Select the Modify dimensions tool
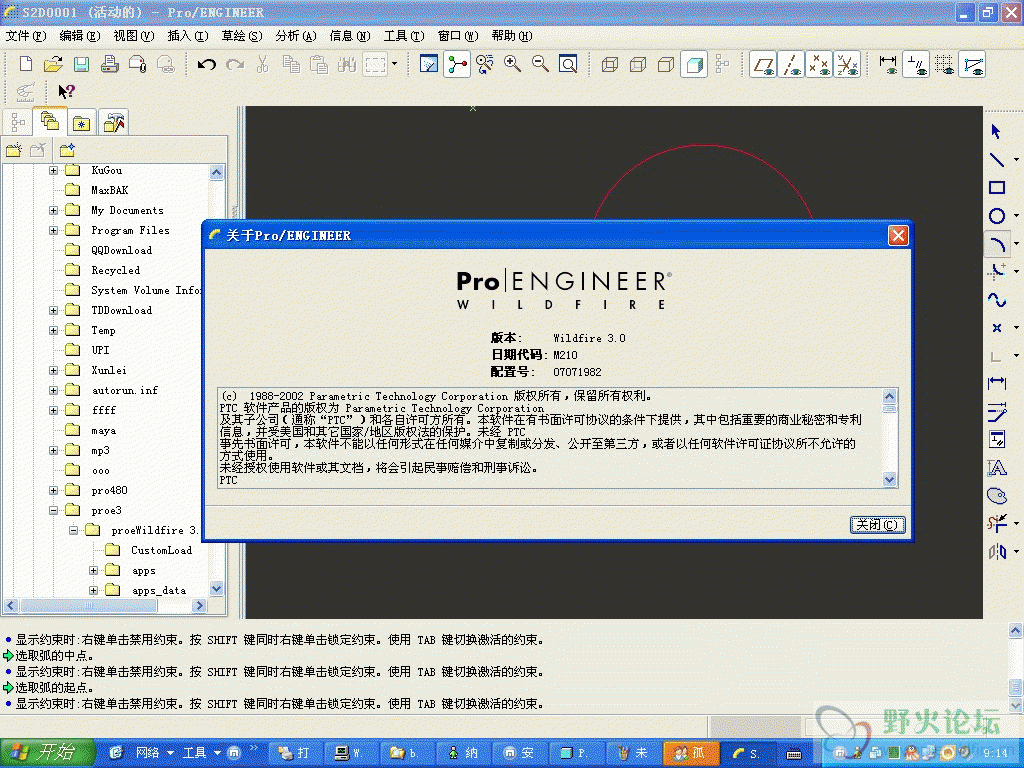Viewport: 1024px width, 768px height. (x=997, y=411)
